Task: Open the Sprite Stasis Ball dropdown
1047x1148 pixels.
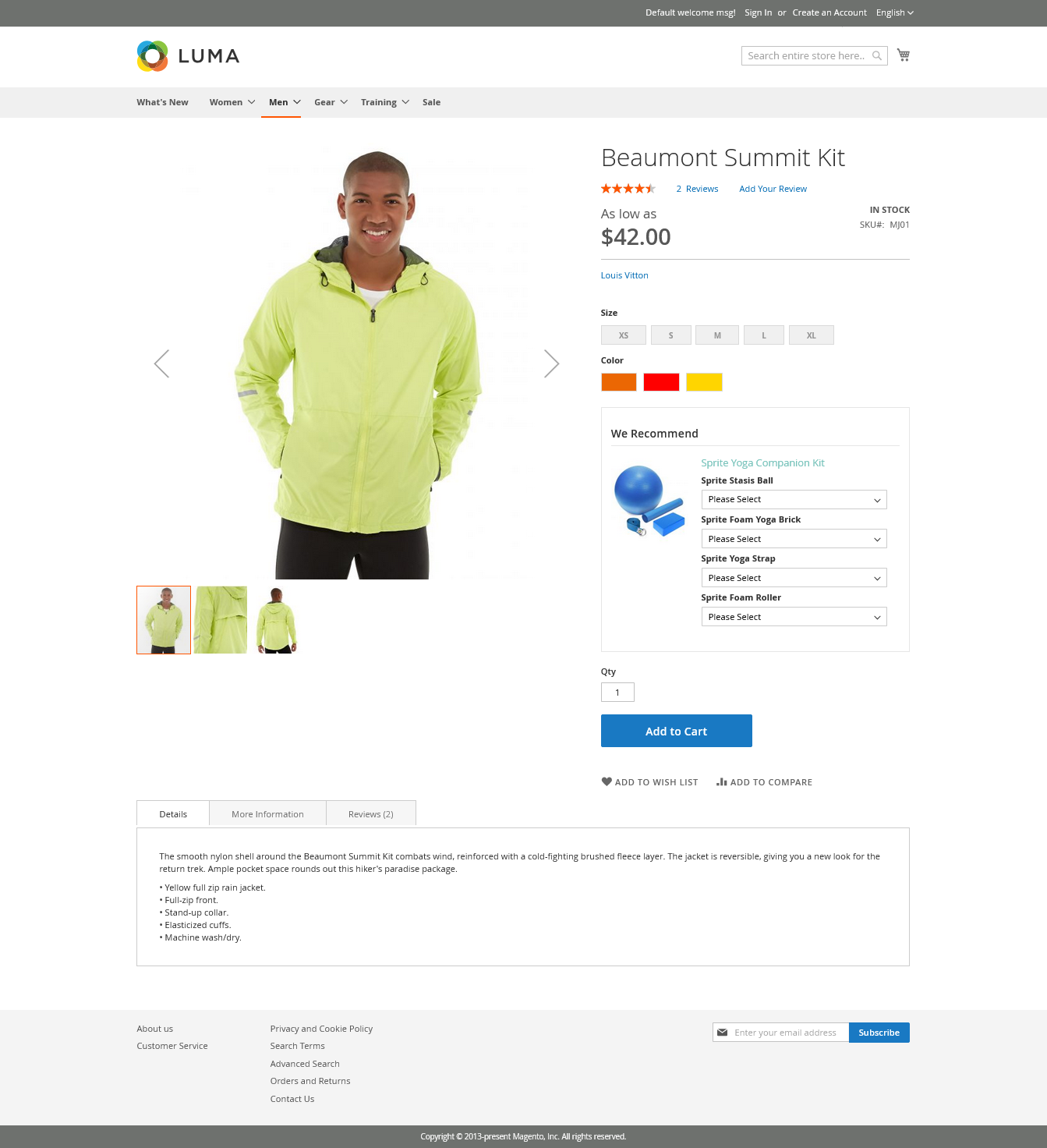Action: [x=794, y=499]
